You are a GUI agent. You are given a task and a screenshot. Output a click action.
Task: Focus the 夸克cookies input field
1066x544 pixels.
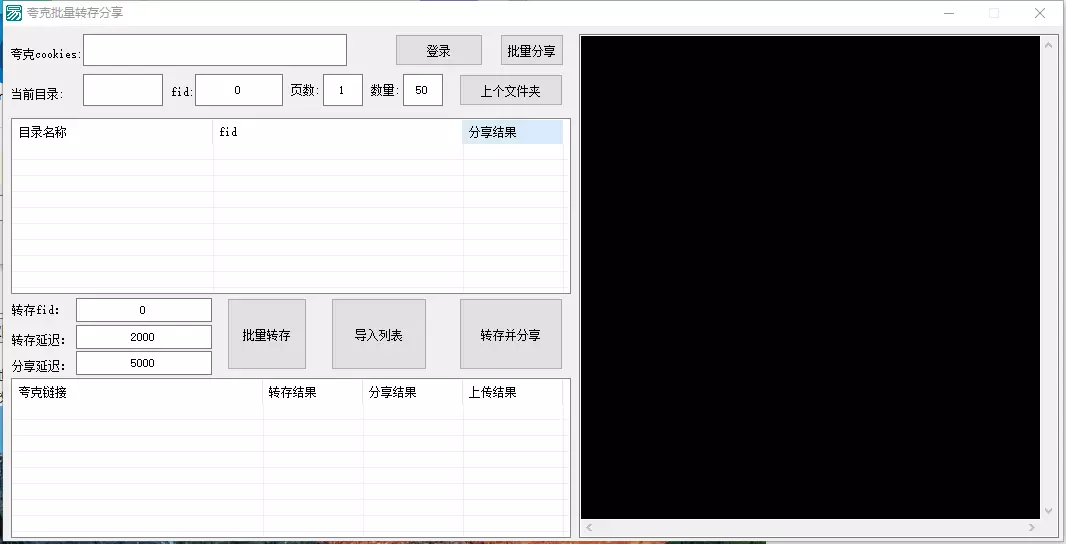(214, 50)
